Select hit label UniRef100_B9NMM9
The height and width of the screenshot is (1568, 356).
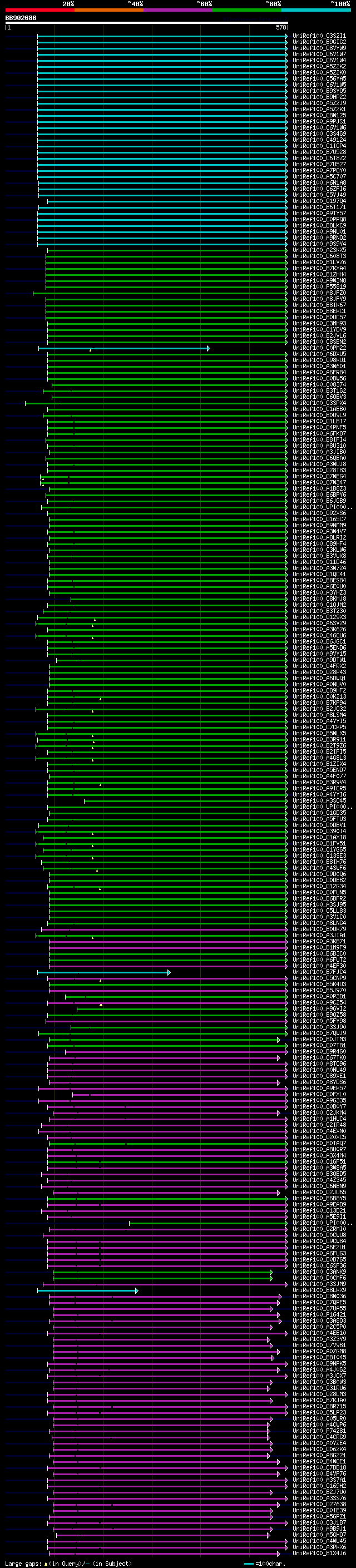[319, 525]
